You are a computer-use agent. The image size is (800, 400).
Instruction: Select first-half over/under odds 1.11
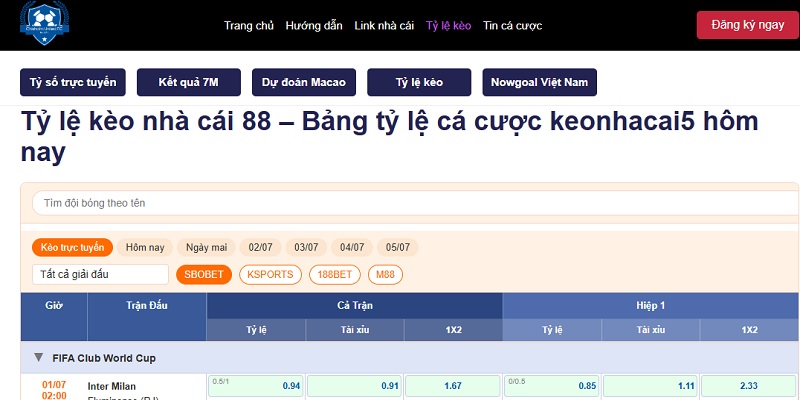pyautogui.click(x=651, y=386)
